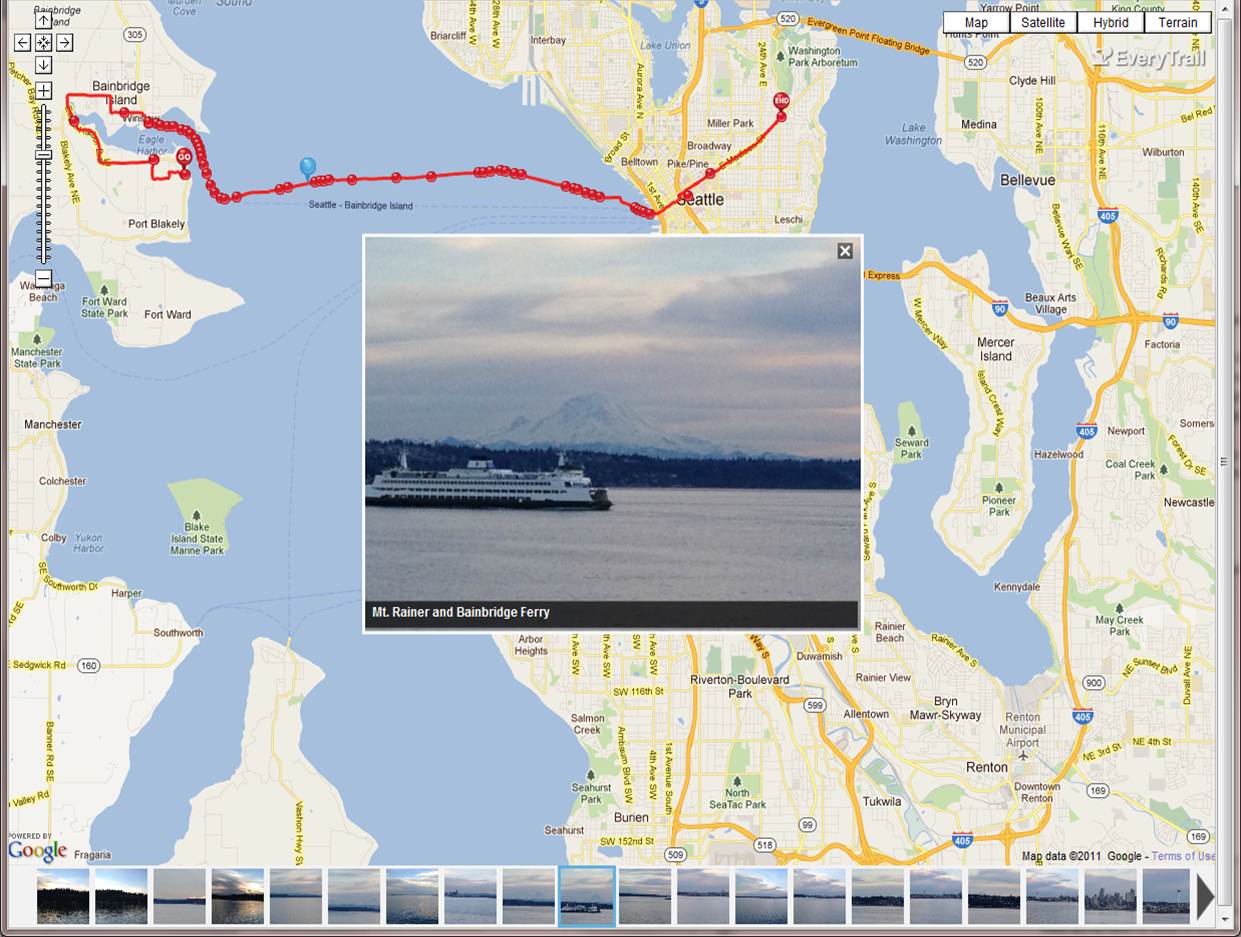Select the Terrain map type
The height and width of the screenshot is (937, 1241).
pos(1178,23)
